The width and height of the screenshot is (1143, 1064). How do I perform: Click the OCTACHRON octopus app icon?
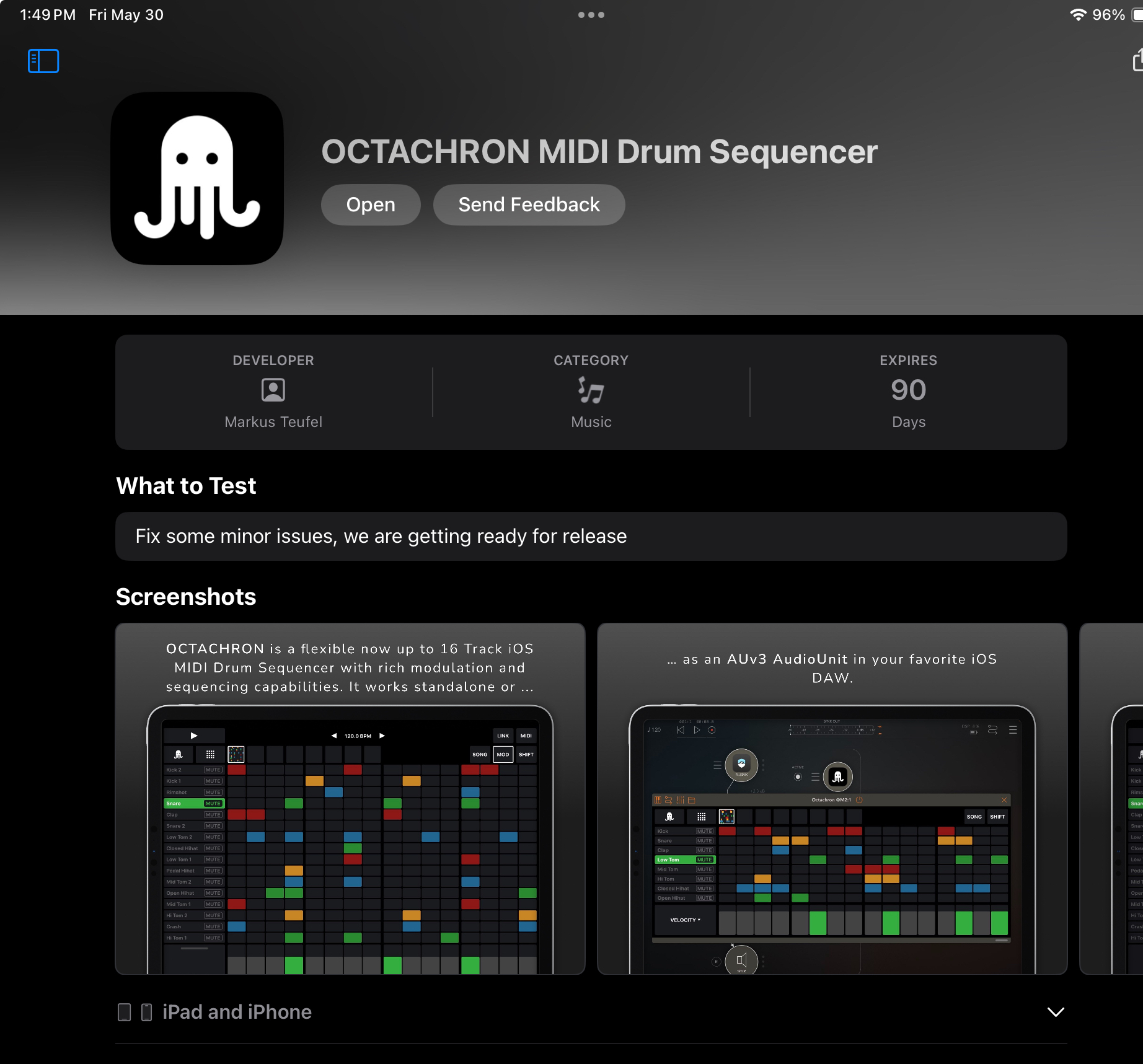pos(197,178)
